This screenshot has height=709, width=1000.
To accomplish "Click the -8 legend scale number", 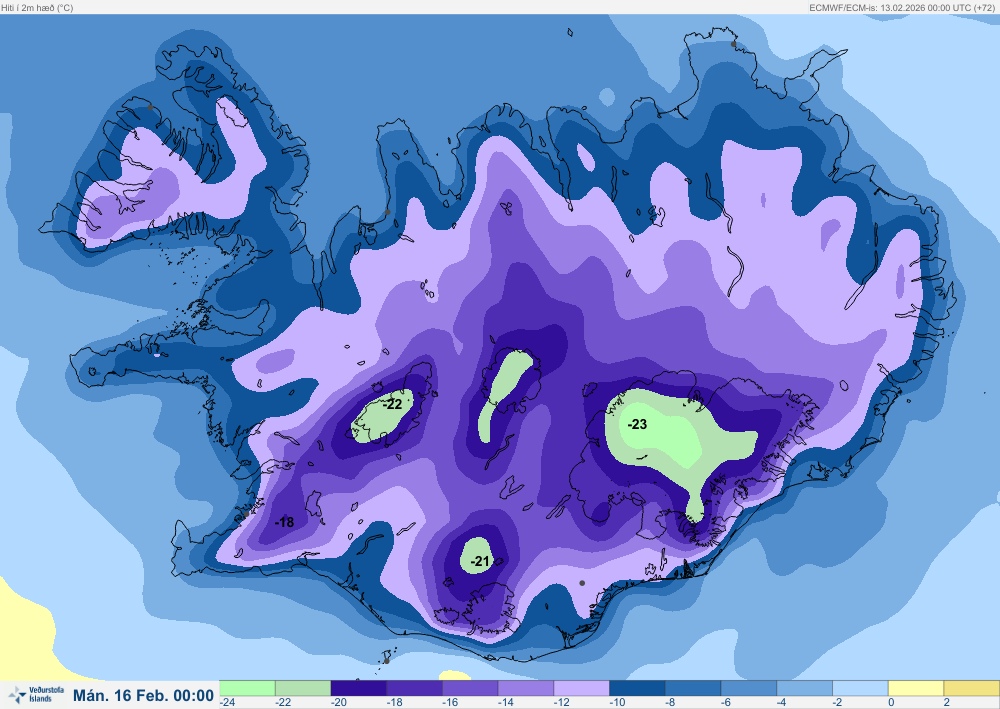I will (x=670, y=702).
